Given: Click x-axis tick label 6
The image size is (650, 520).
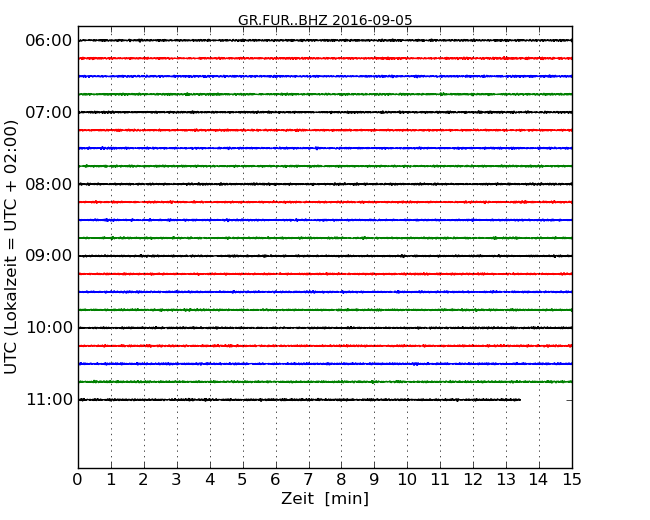Looking at the screenshot, I should pyautogui.click(x=275, y=479).
